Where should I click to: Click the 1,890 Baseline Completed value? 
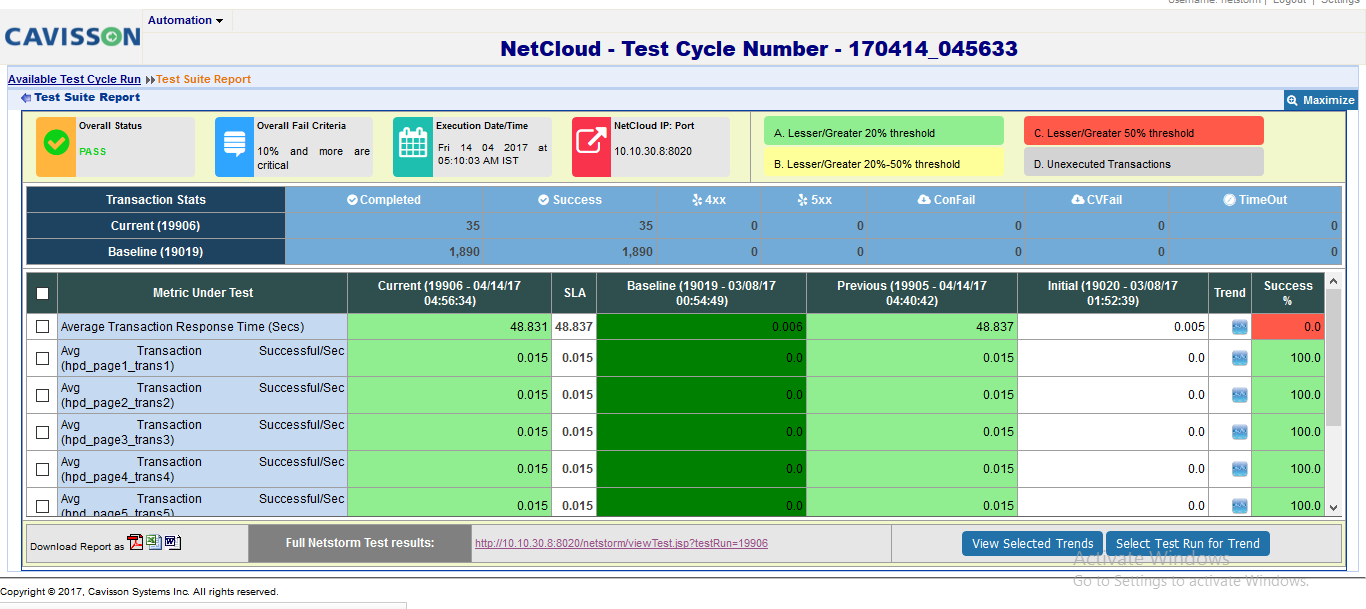465,252
